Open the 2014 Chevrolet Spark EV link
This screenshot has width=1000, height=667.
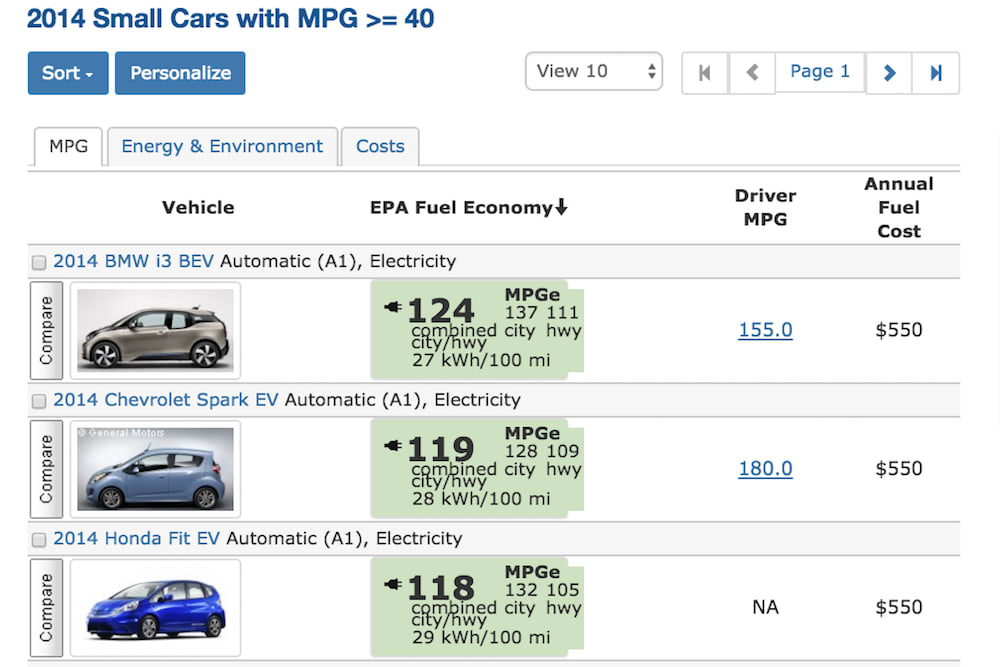[166, 400]
